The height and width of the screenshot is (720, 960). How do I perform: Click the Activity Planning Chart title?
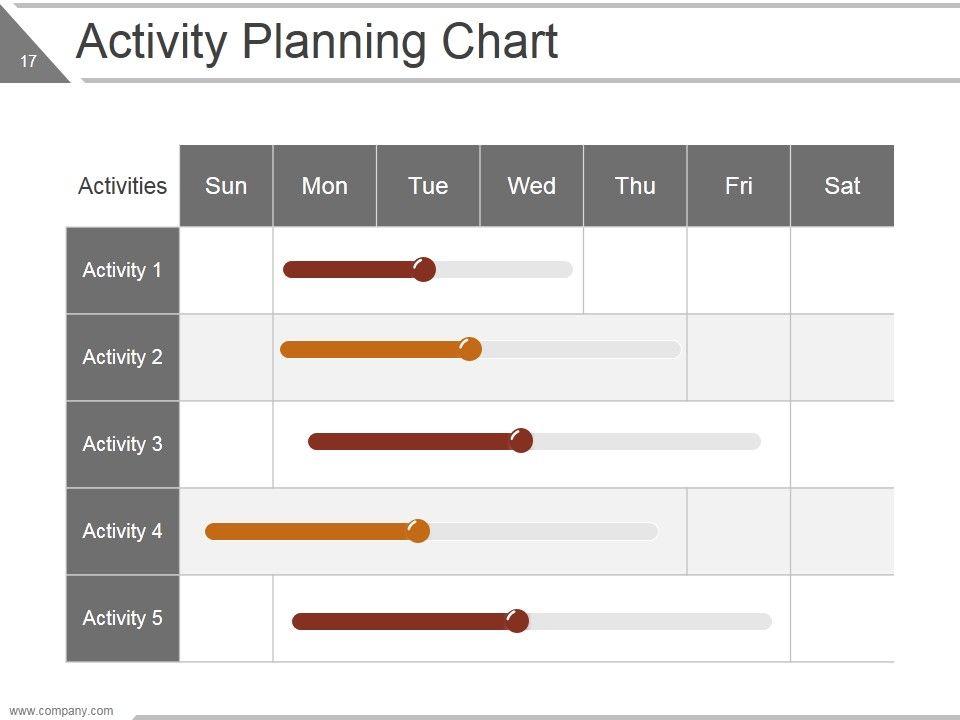pyautogui.click(x=317, y=42)
